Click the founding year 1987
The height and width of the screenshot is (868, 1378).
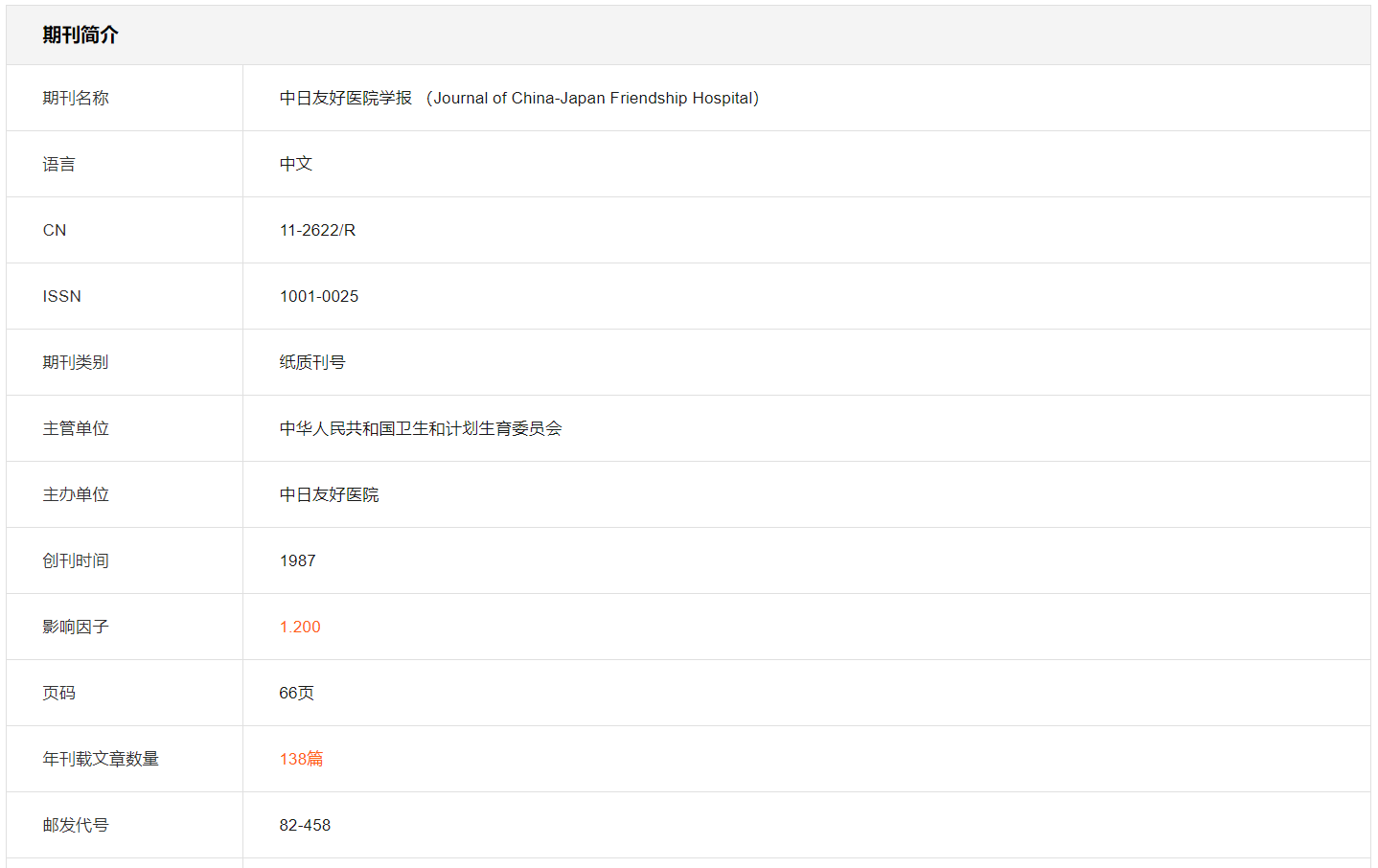pos(298,560)
